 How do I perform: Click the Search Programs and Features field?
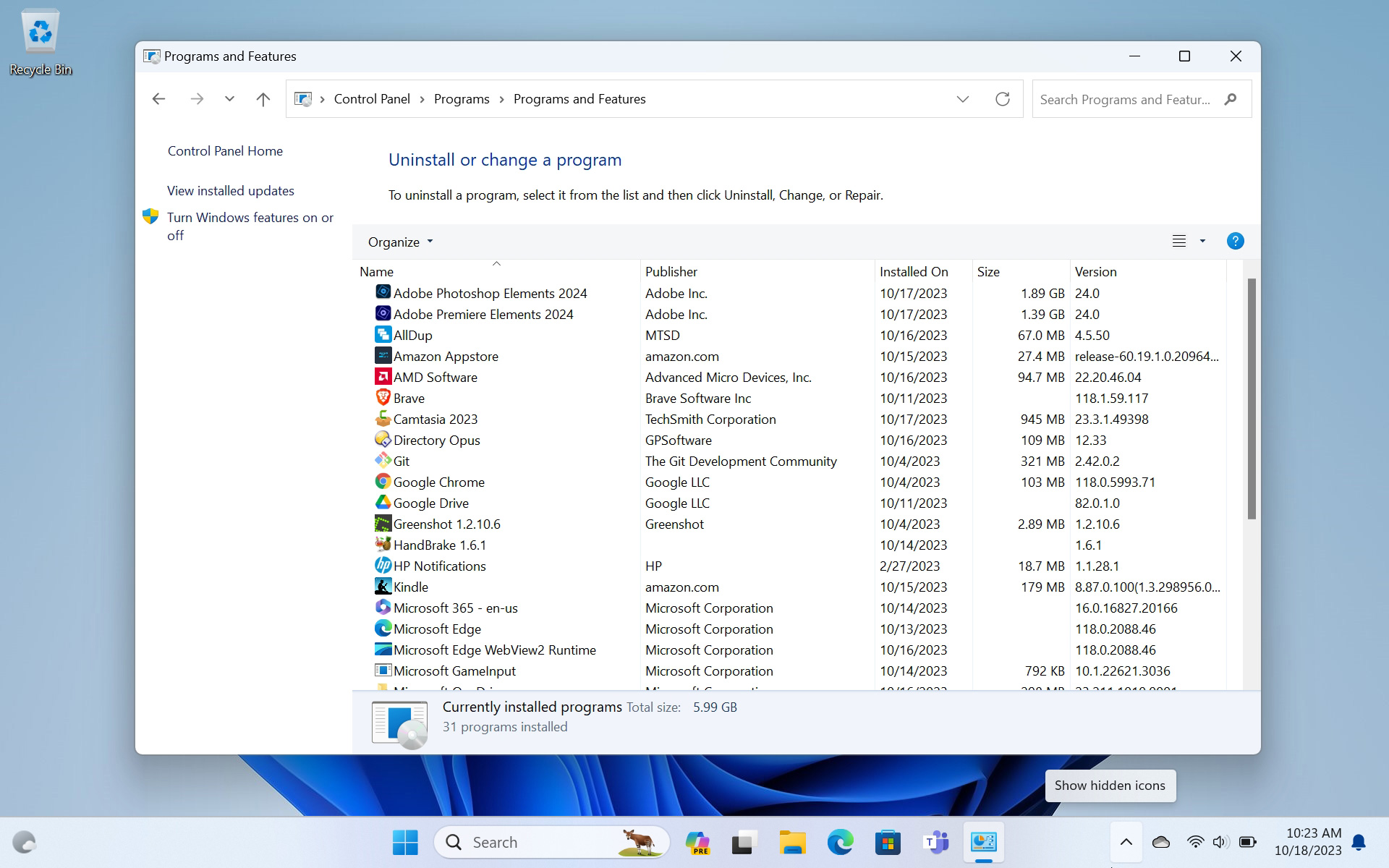coord(1124,99)
